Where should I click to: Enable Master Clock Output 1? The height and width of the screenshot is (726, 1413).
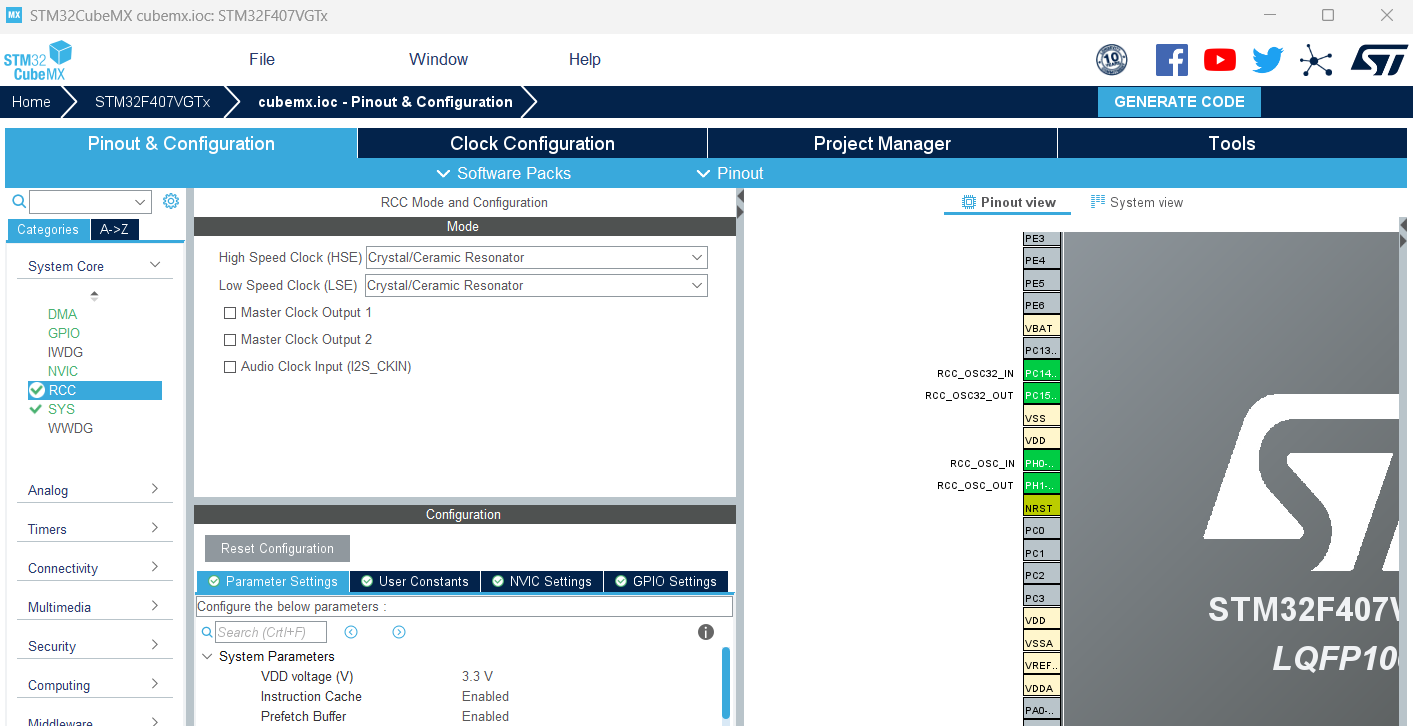pos(230,313)
